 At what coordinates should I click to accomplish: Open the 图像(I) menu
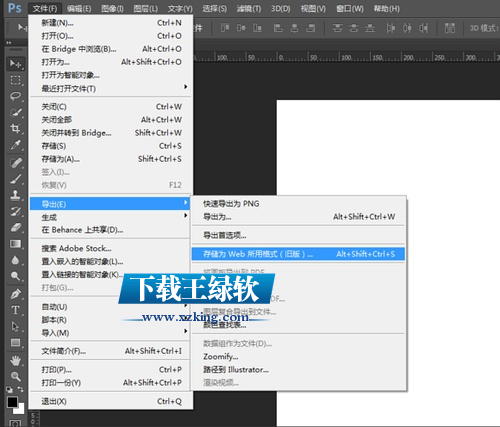[112, 8]
